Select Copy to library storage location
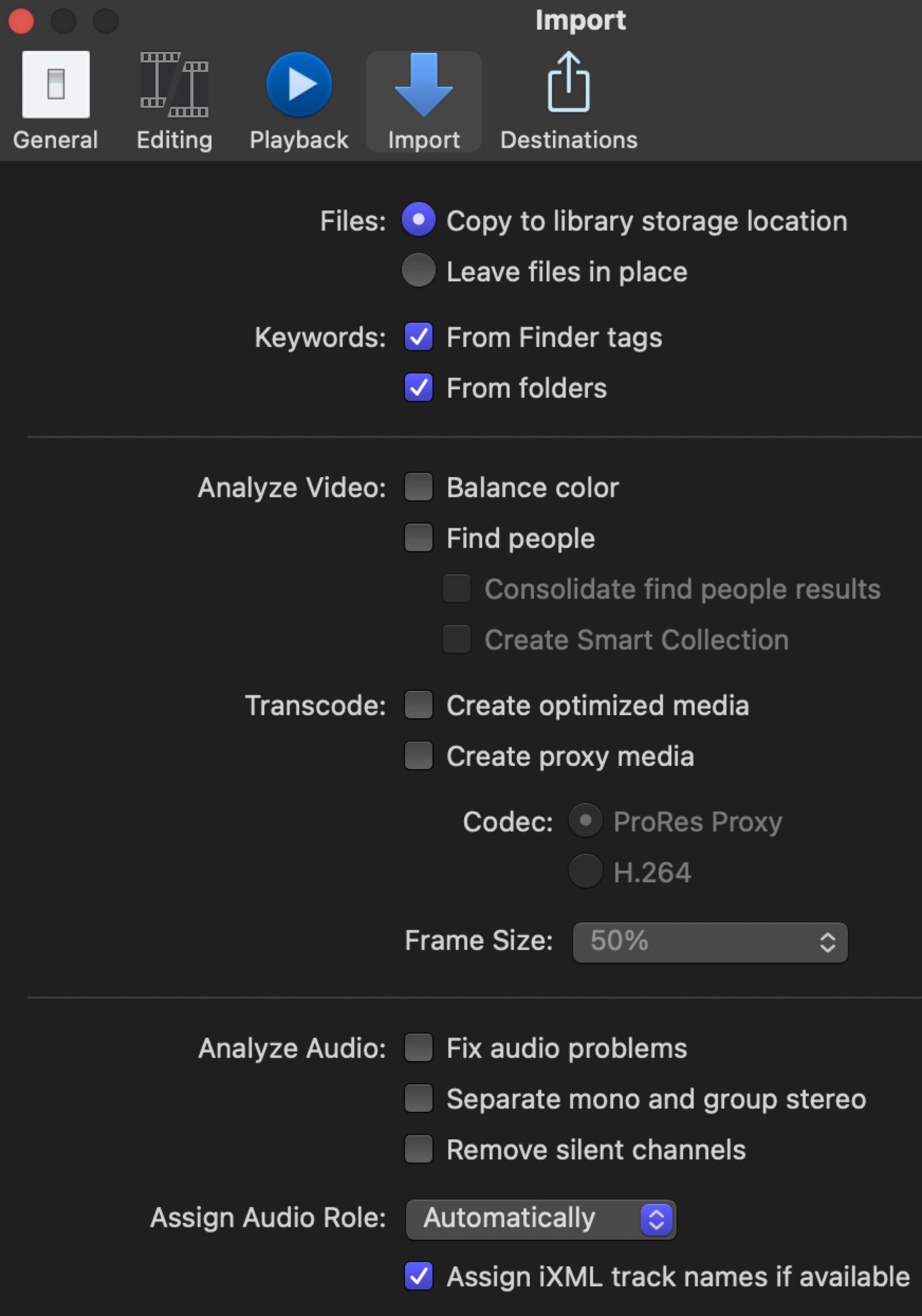 click(419, 219)
